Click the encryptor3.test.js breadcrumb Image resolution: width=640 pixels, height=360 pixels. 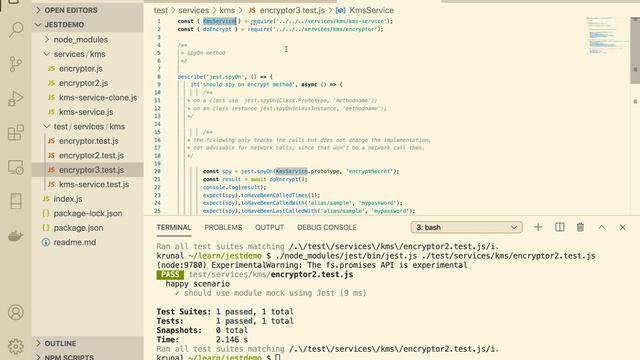click(292, 10)
